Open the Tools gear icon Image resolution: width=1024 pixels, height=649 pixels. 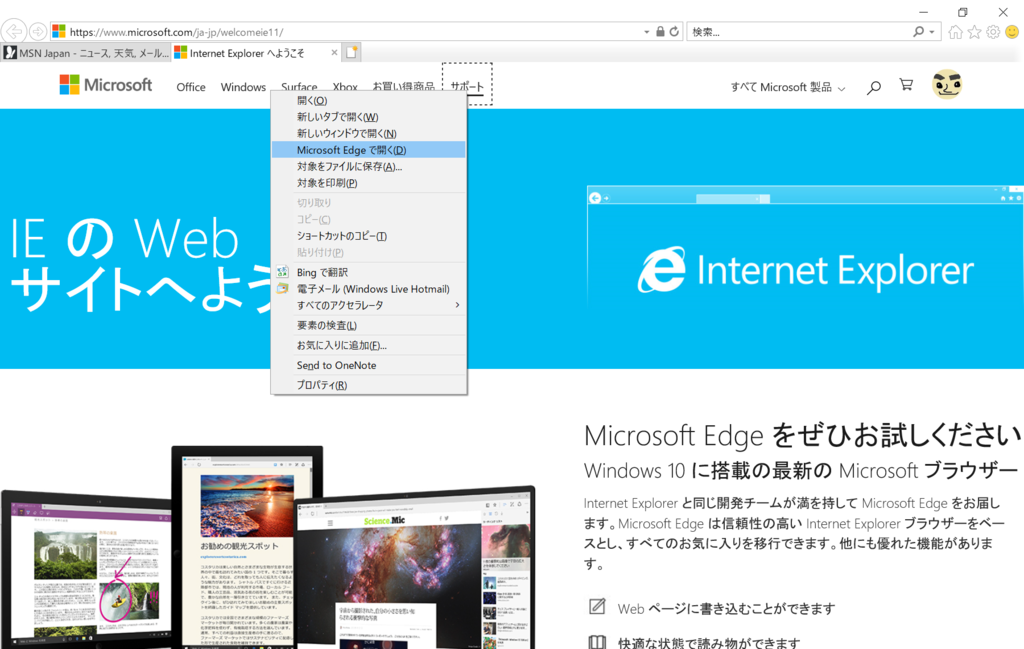pos(993,32)
